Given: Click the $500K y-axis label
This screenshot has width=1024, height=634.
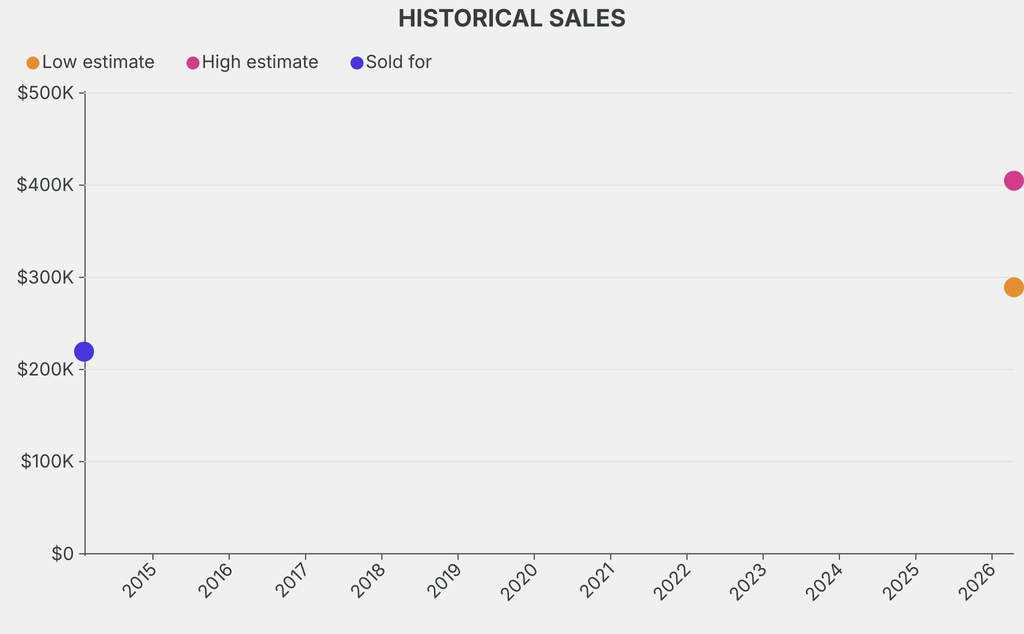Looking at the screenshot, I should (46, 93).
